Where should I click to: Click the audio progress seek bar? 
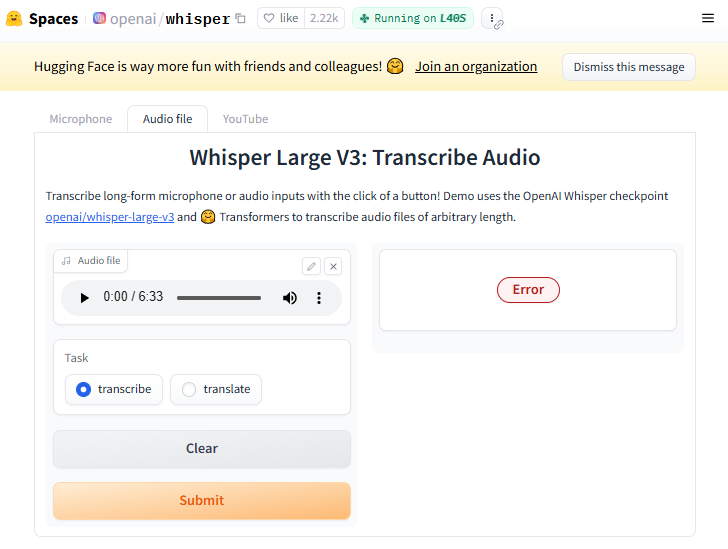click(219, 298)
